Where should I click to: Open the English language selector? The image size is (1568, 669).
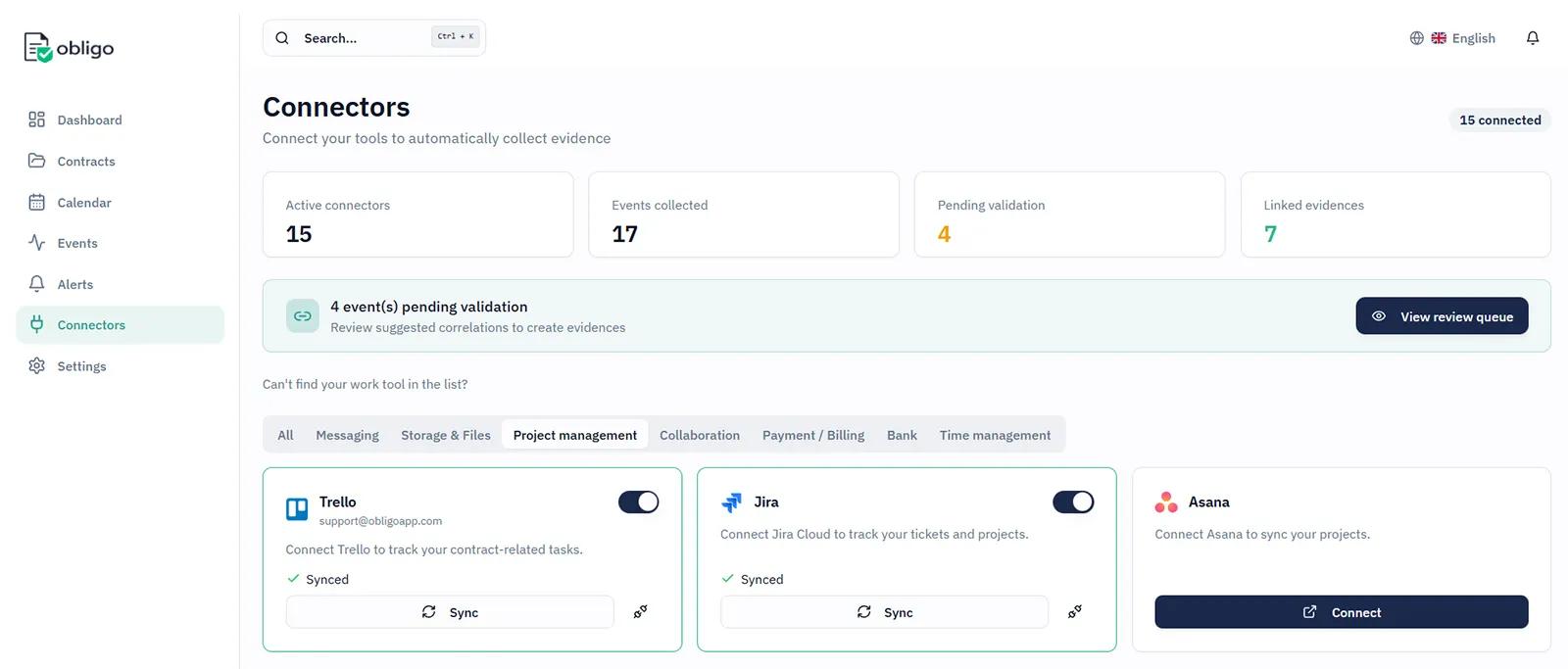1453,38
